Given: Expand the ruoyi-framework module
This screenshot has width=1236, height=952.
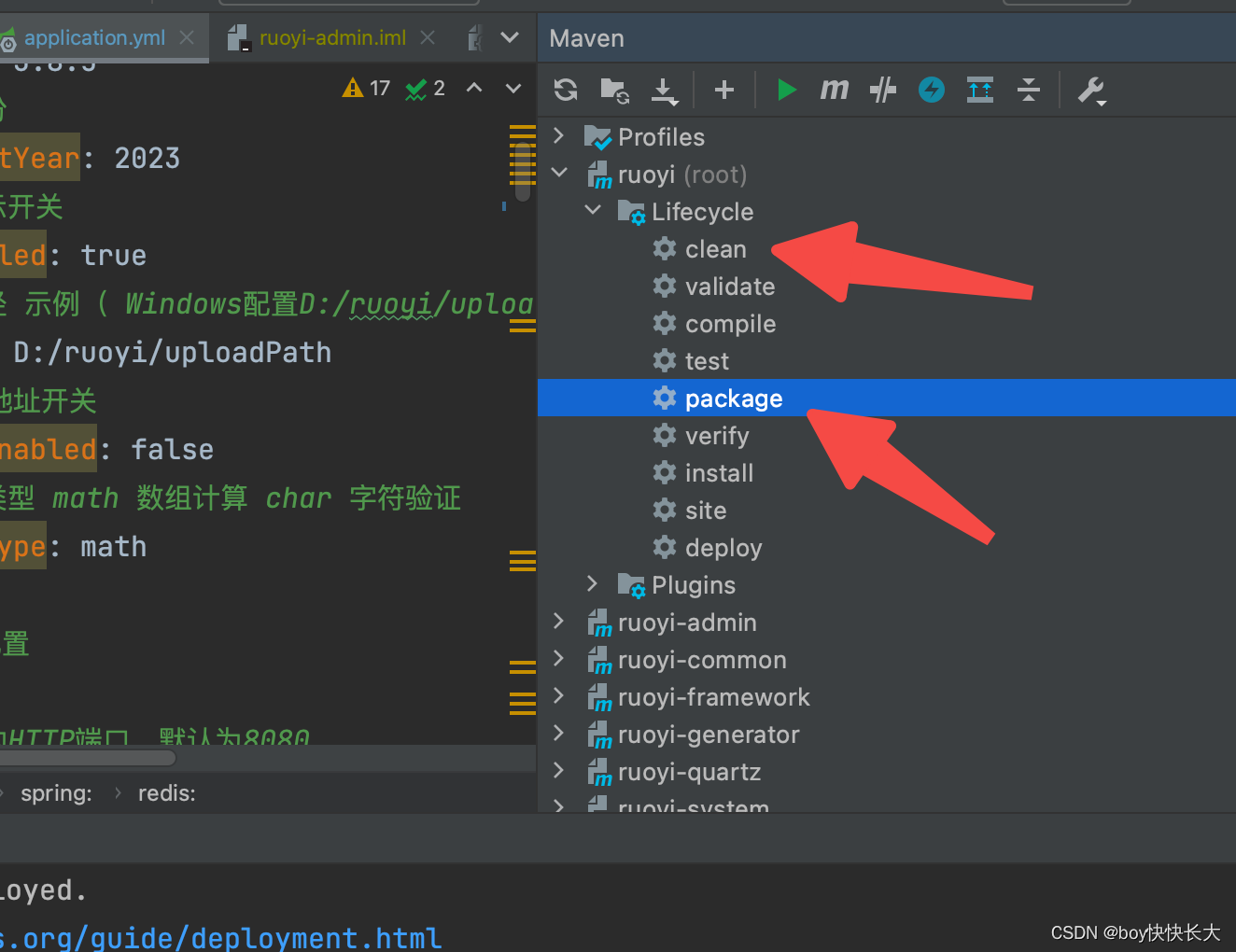Looking at the screenshot, I should tap(558, 695).
